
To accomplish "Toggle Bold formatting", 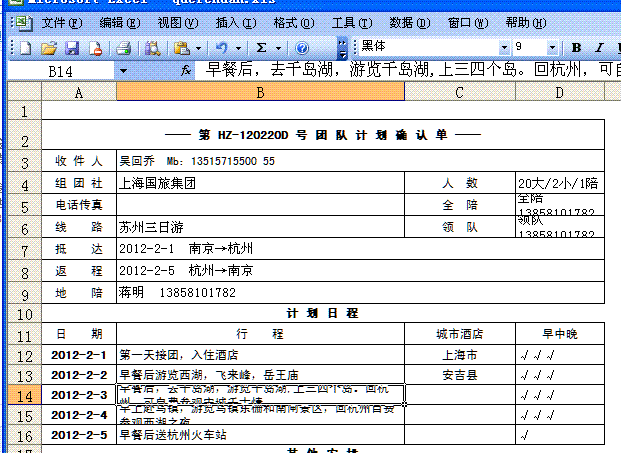I will (577, 48).
